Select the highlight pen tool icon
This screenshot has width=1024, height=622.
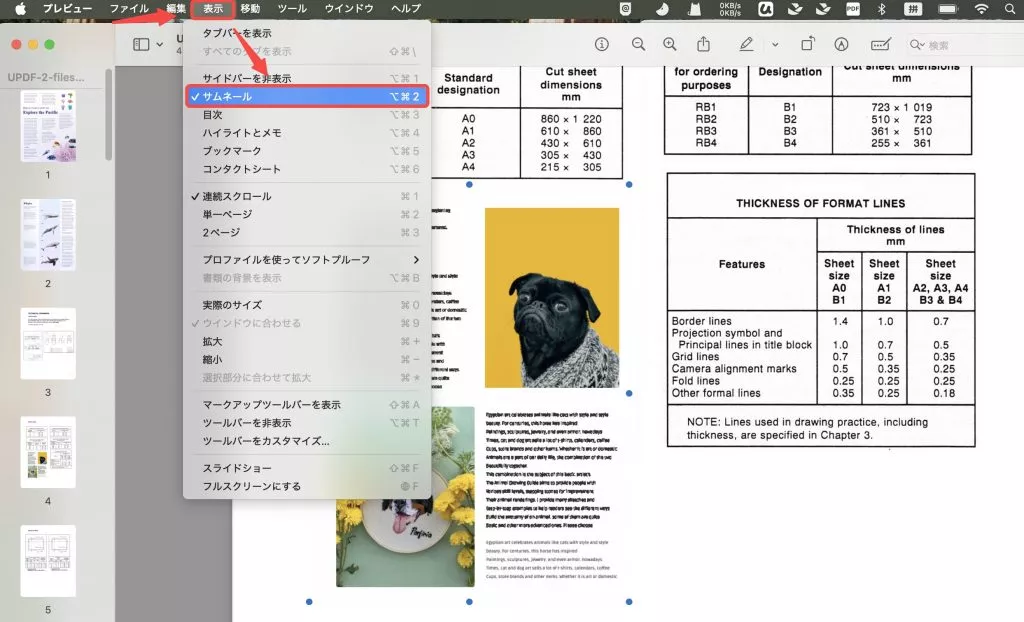tap(746, 44)
